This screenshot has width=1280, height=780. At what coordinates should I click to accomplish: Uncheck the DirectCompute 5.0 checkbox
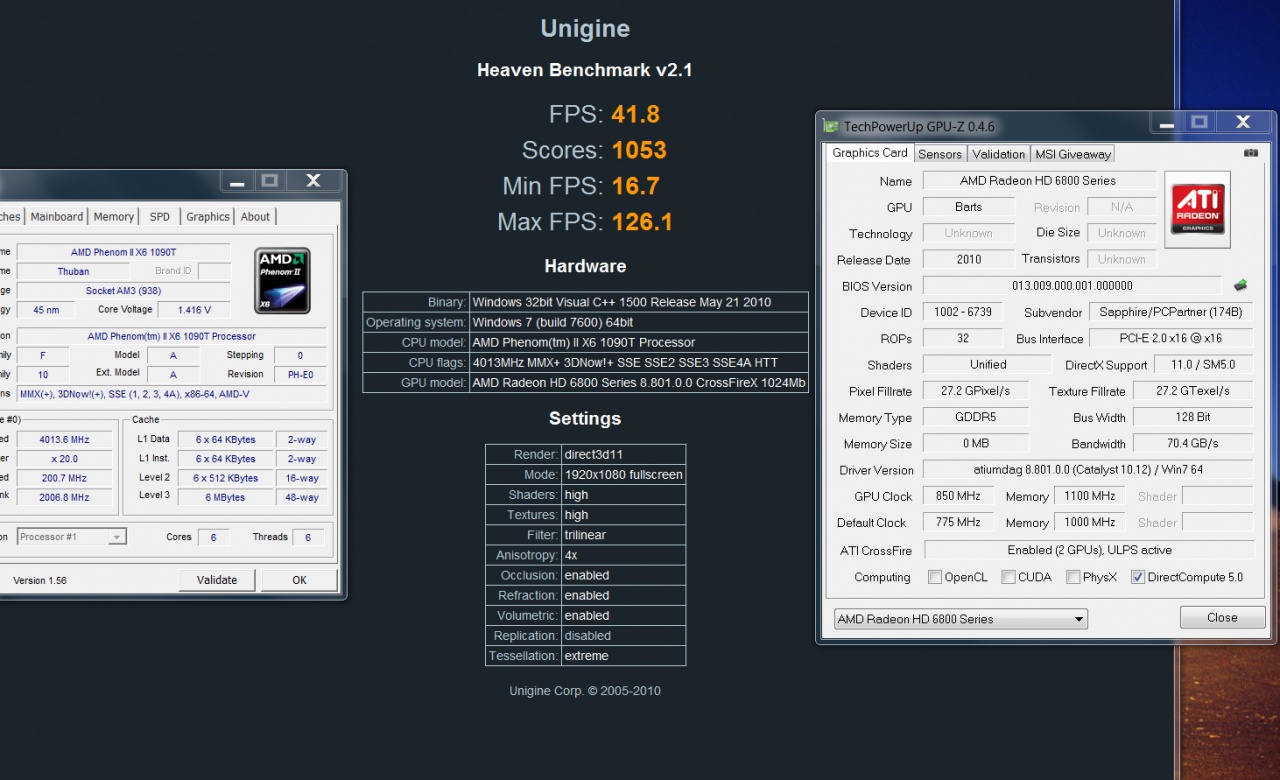(x=1138, y=577)
